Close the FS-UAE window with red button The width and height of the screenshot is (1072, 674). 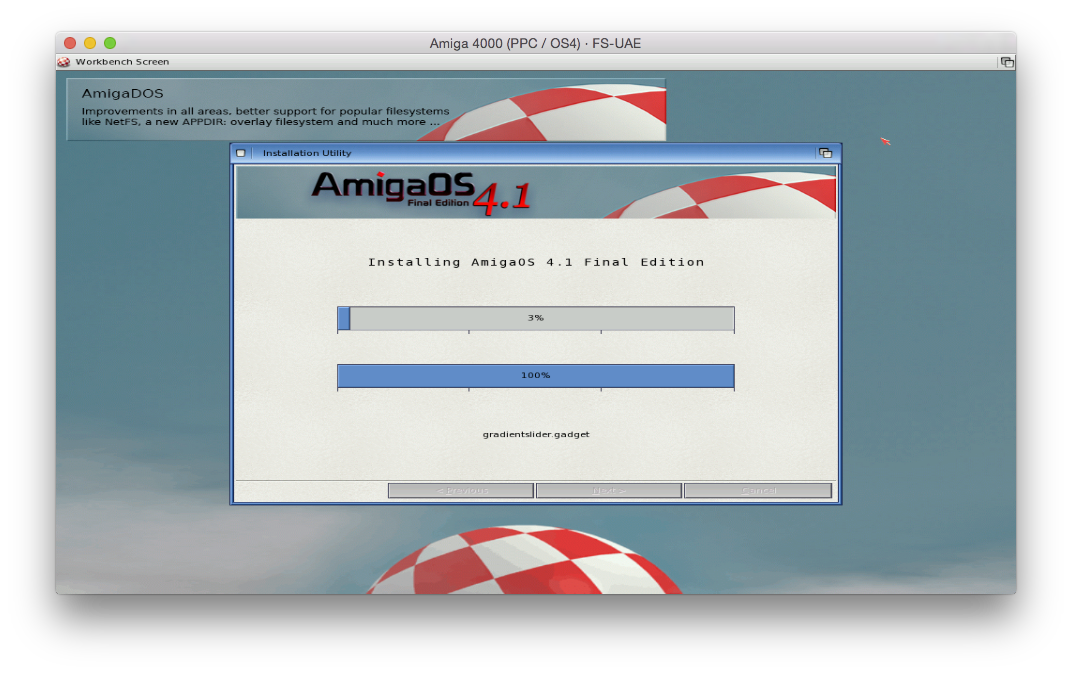click(x=70, y=43)
